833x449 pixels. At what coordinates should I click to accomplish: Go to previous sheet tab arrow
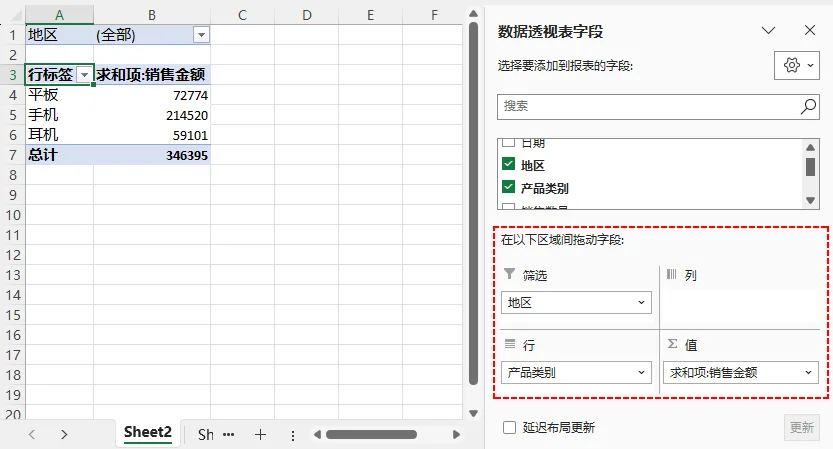coord(32,435)
